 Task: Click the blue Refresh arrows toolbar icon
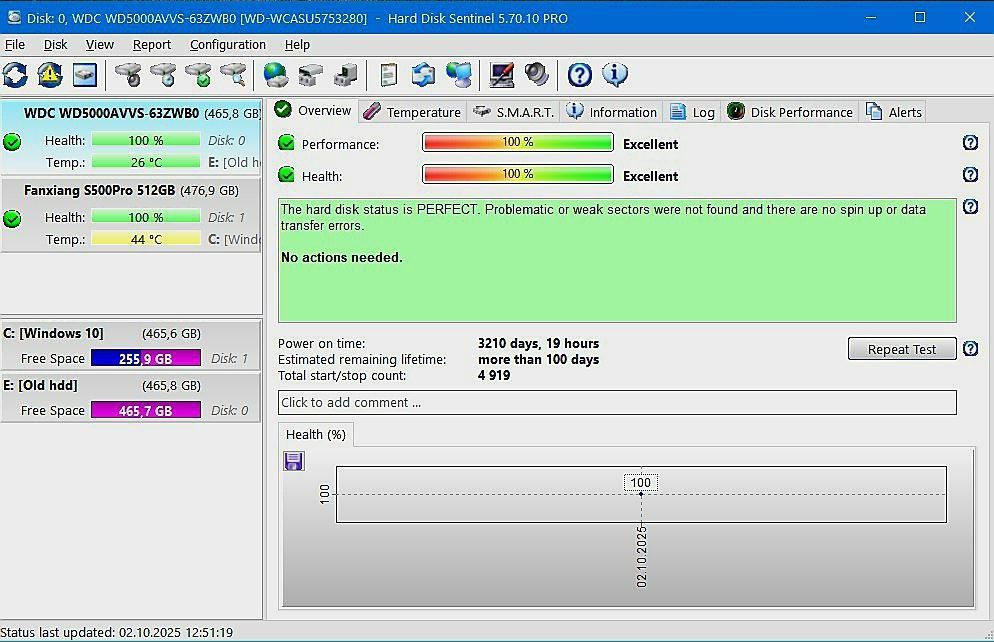click(15, 75)
